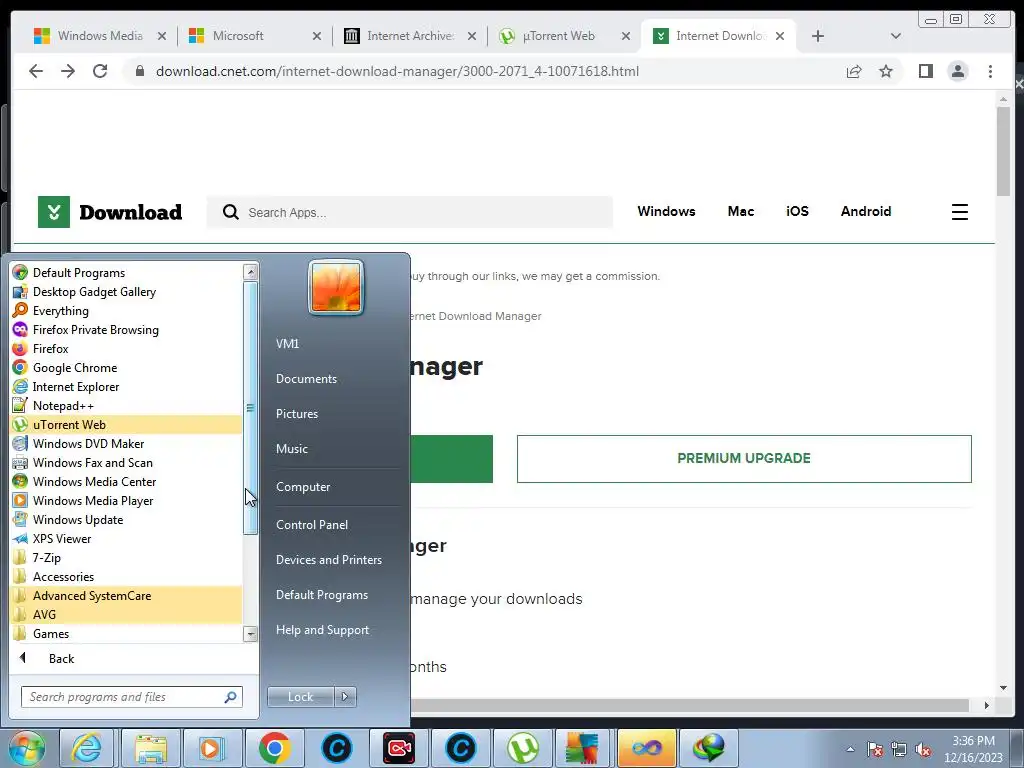Open the site hamburger menu
Viewport: 1024px width, 768px height.
(x=959, y=212)
